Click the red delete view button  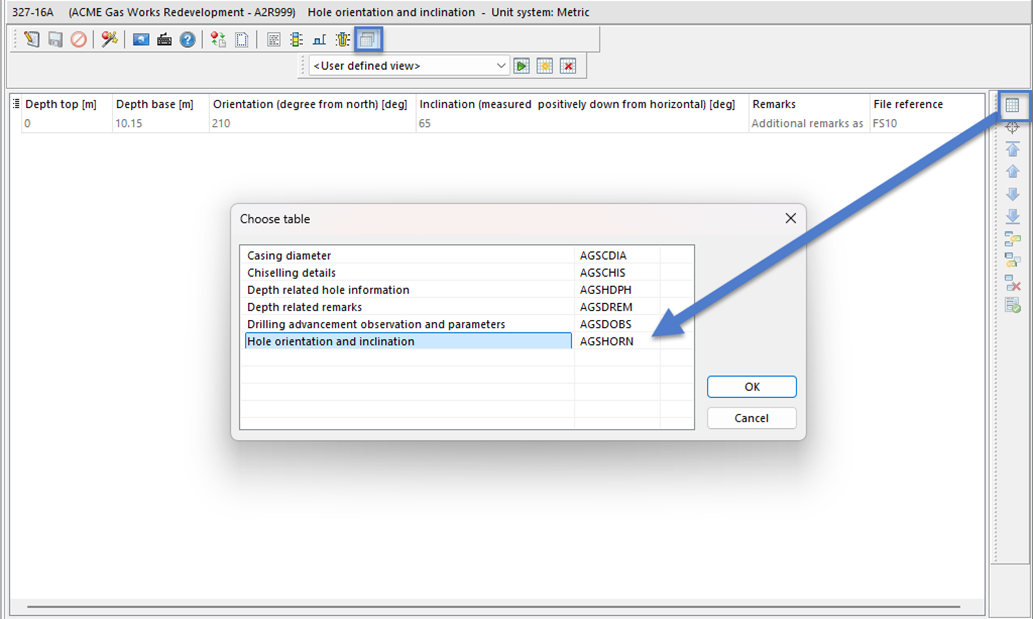[x=568, y=66]
